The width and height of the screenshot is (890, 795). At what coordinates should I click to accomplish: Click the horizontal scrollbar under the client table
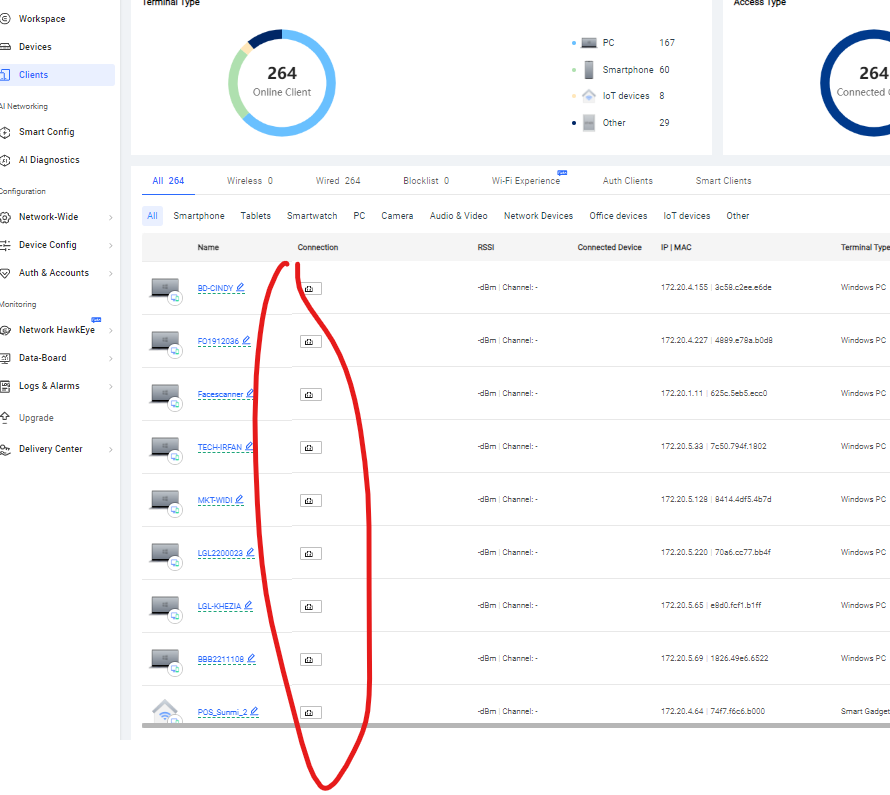[x=515, y=725]
